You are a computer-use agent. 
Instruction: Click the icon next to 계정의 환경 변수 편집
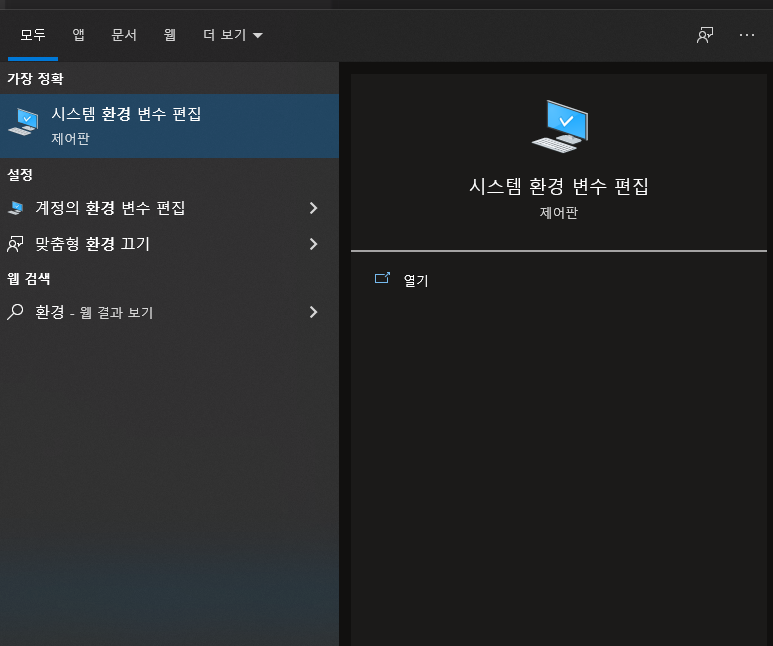[x=16, y=208]
